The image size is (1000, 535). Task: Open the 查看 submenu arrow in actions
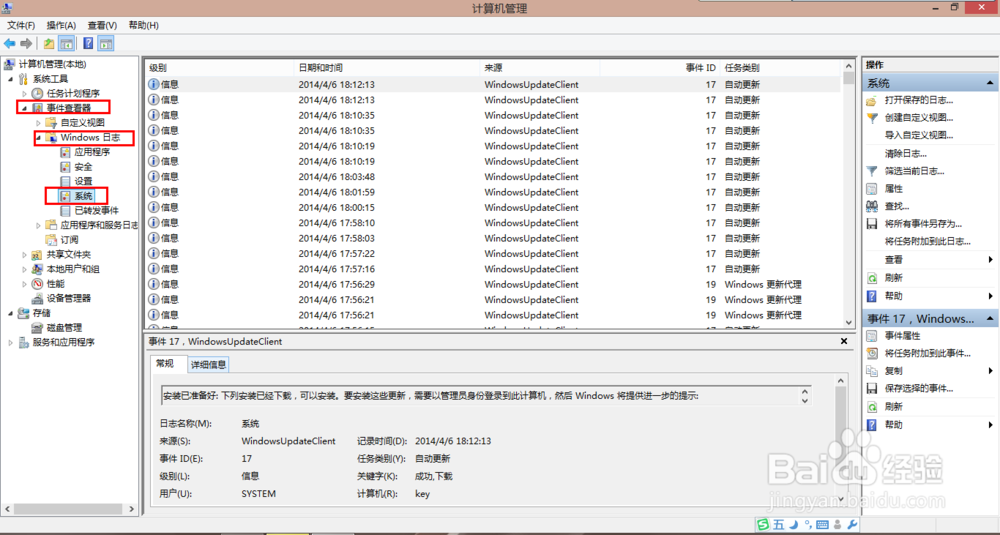pyautogui.click(x=990, y=260)
